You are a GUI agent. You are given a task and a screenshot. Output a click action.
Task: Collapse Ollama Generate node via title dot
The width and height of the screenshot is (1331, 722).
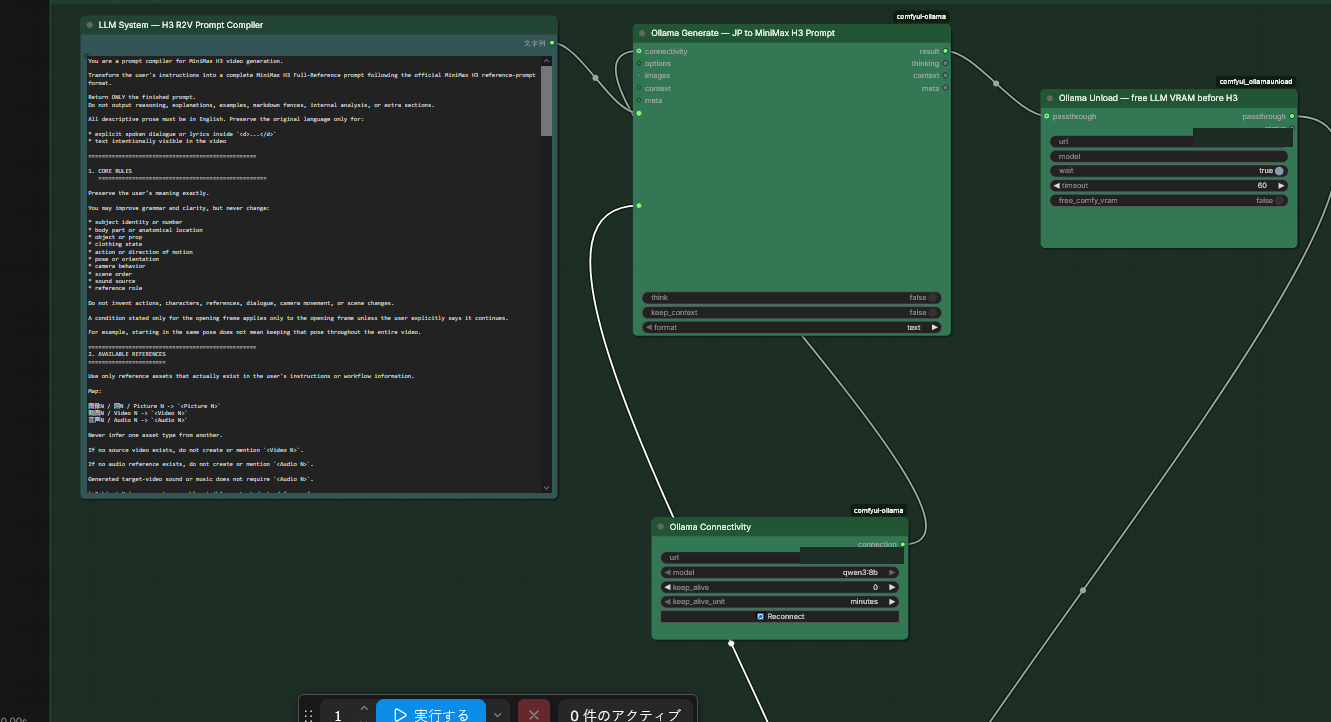[x=642, y=33]
